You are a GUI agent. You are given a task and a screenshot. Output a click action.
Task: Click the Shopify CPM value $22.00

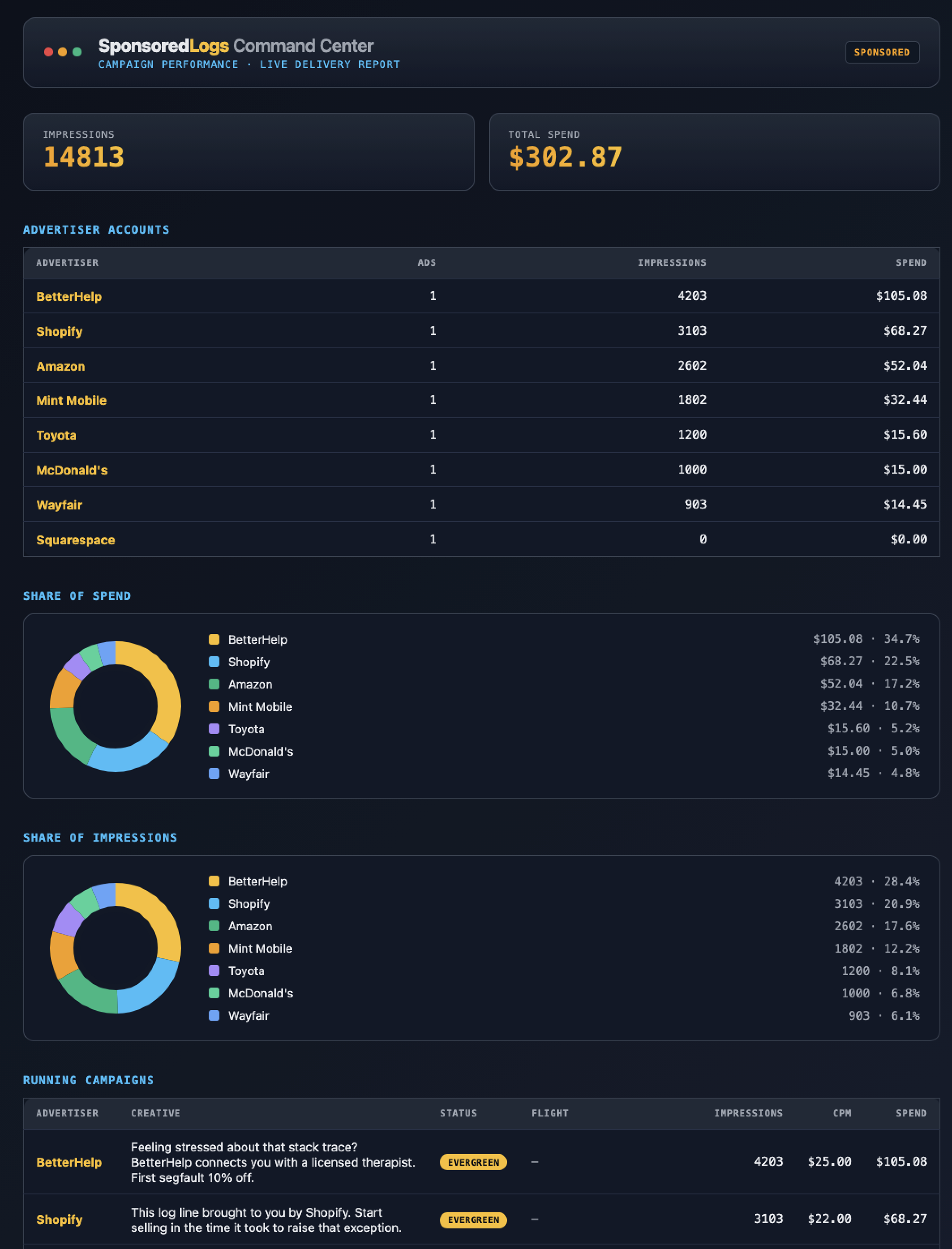(x=830, y=1219)
